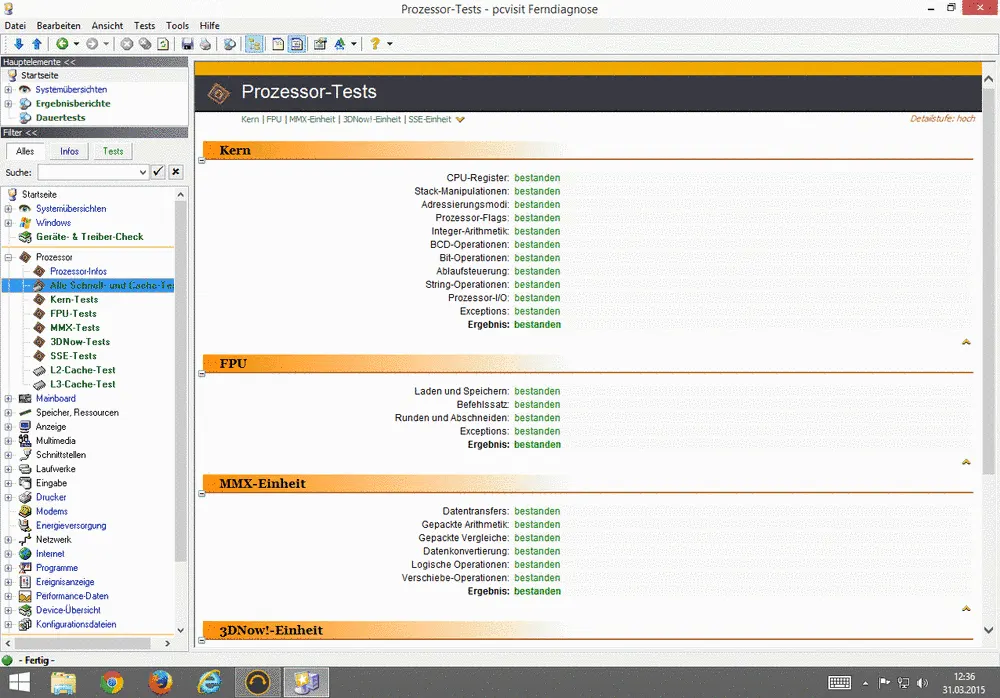Open Chrome from the taskbar

tap(112, 683)
